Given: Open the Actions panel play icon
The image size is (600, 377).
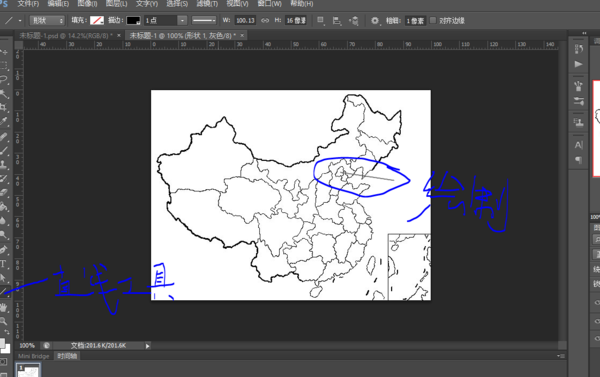Looking at the screenshot, I should pyautogui.click(x=579, y=64).
